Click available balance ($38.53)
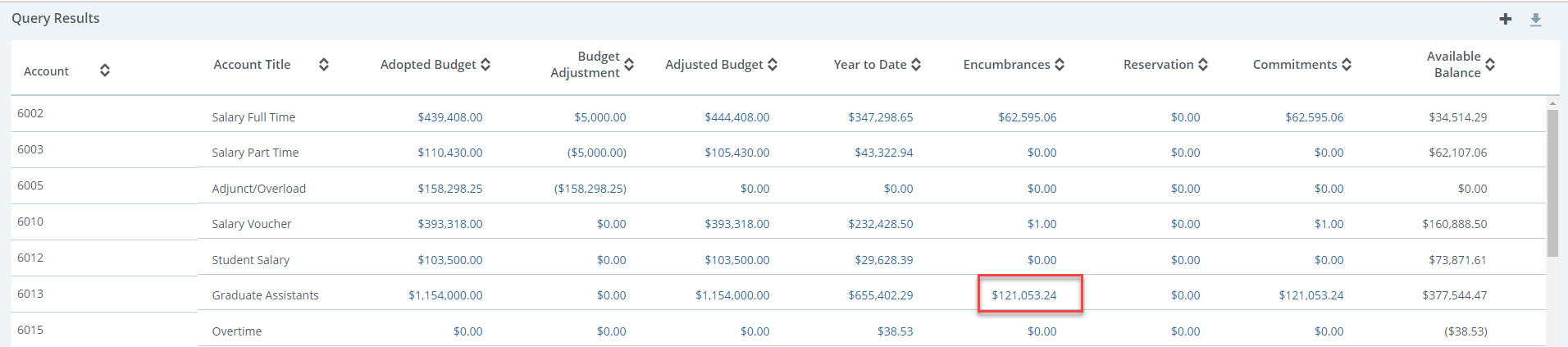The height and width of the screenshot is (347, 1568). (x=1465, y=331)
